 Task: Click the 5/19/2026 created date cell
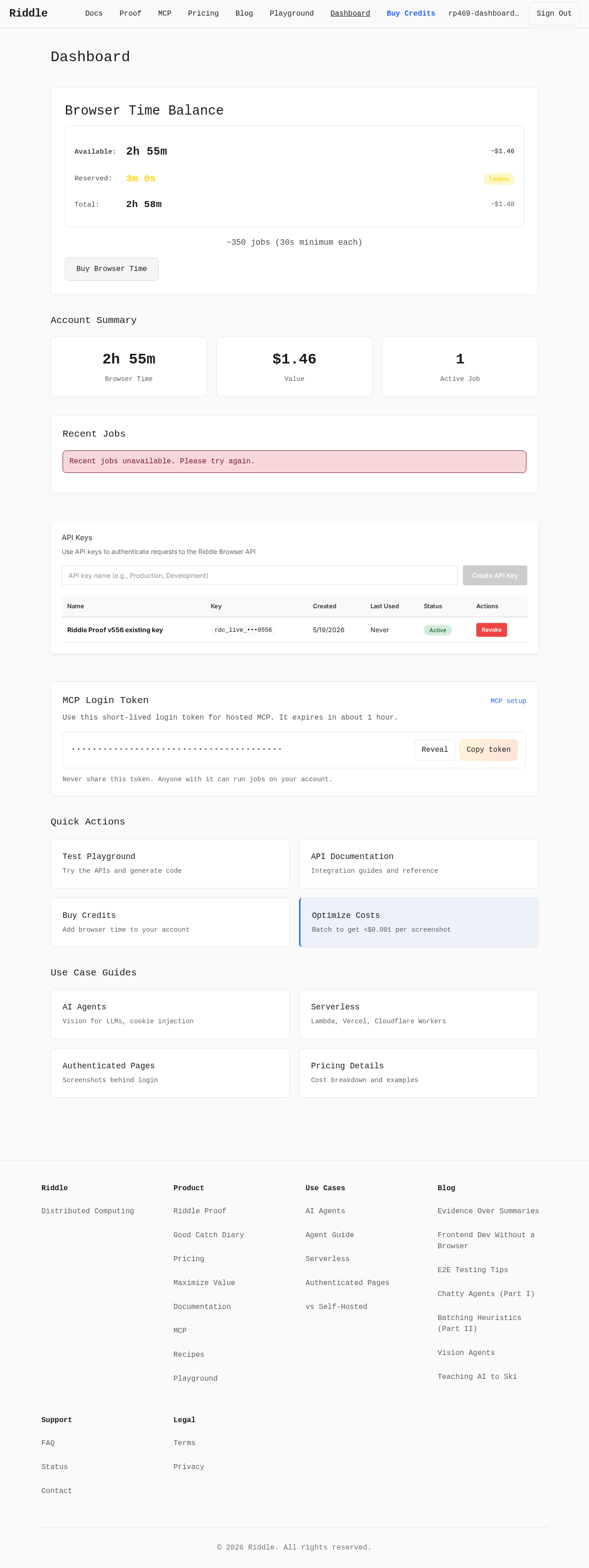point(329,630)
